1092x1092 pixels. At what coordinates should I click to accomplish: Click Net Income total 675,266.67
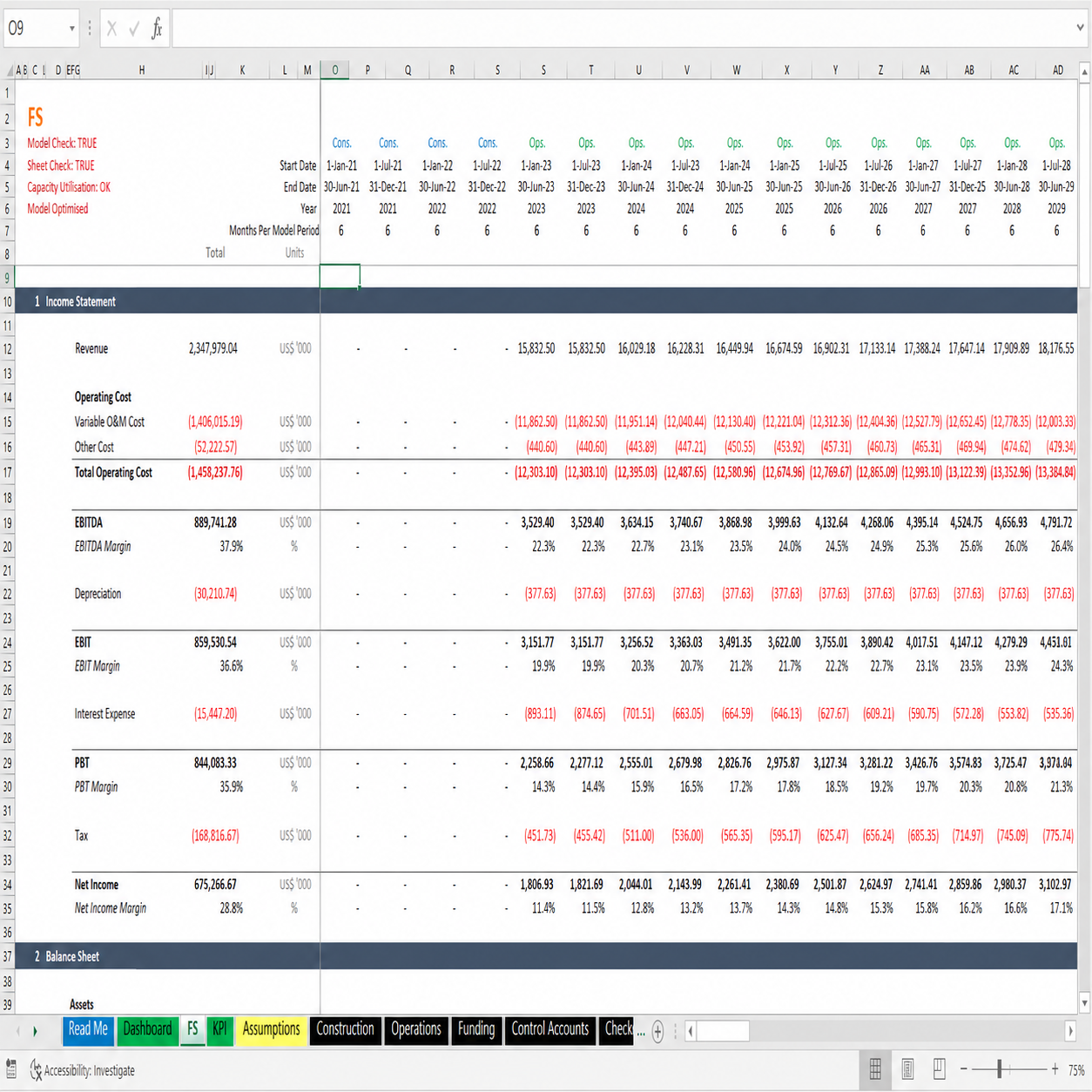click(215, 885)
